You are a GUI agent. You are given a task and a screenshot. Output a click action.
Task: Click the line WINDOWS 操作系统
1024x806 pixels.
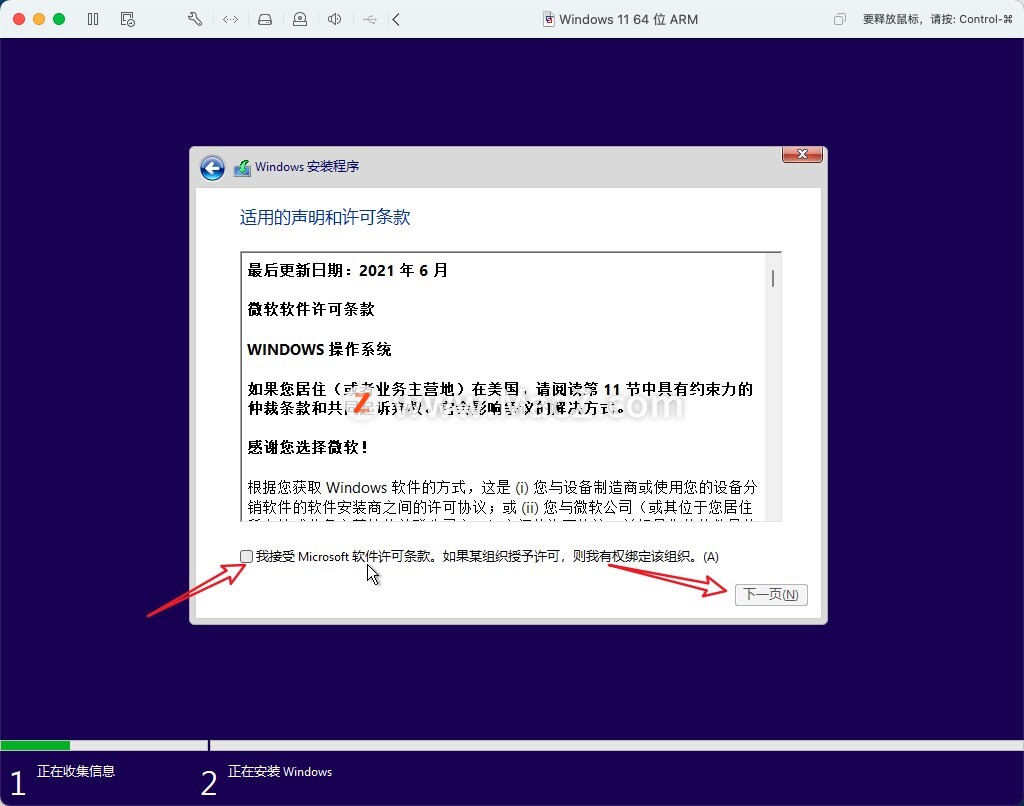[319, 349]
